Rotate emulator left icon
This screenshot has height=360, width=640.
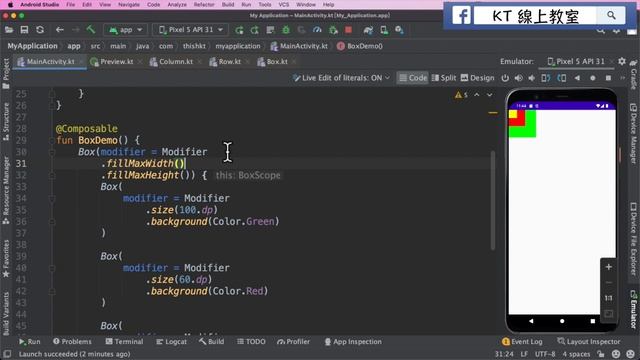click(546, 78)
